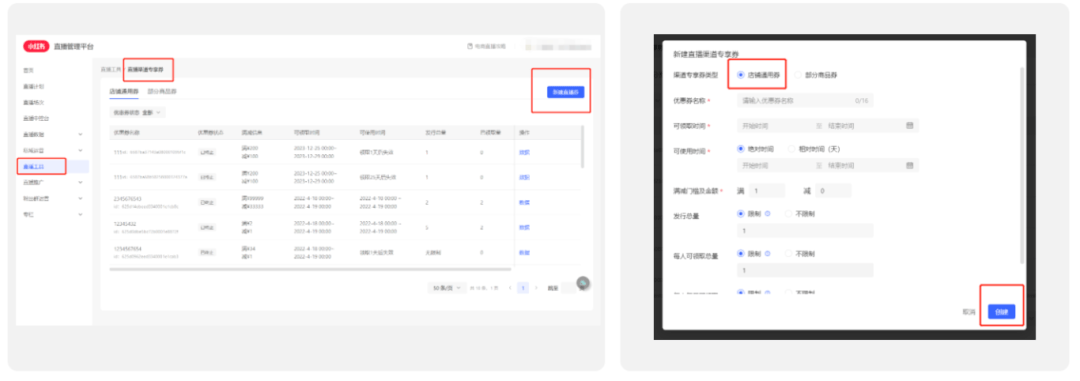The width and height of the screenshot is (1080, 381).
Task: Click 数据 link for coupon 2345676543
Action: pyautogui.click(x=523, y=202)
